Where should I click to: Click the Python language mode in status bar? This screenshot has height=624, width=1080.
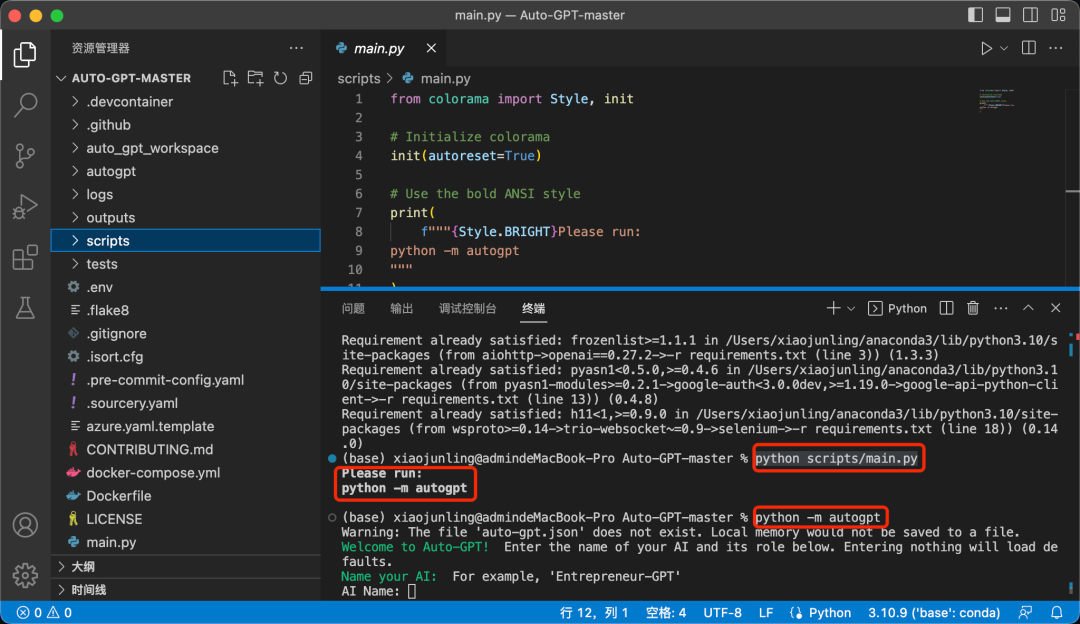tap(829, 613)
